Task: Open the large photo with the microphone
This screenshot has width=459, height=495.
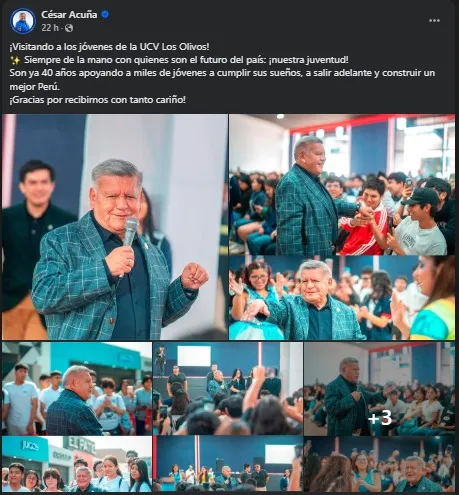Action: [115, 227]
